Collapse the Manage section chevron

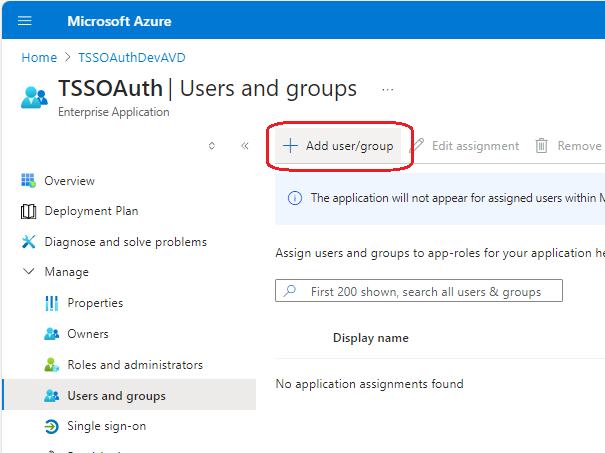tap(29, 272)
